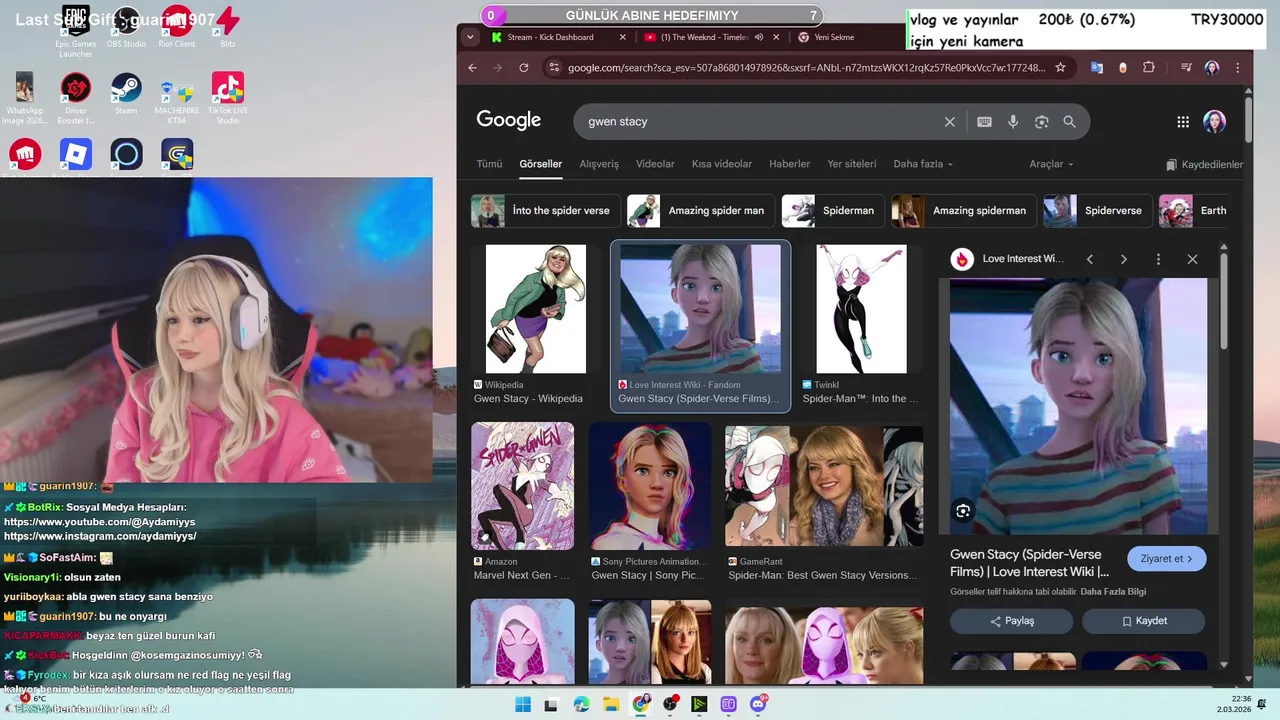The image size is (1280, 720).
Task: Click the Google logo
Action: (508, 121)
